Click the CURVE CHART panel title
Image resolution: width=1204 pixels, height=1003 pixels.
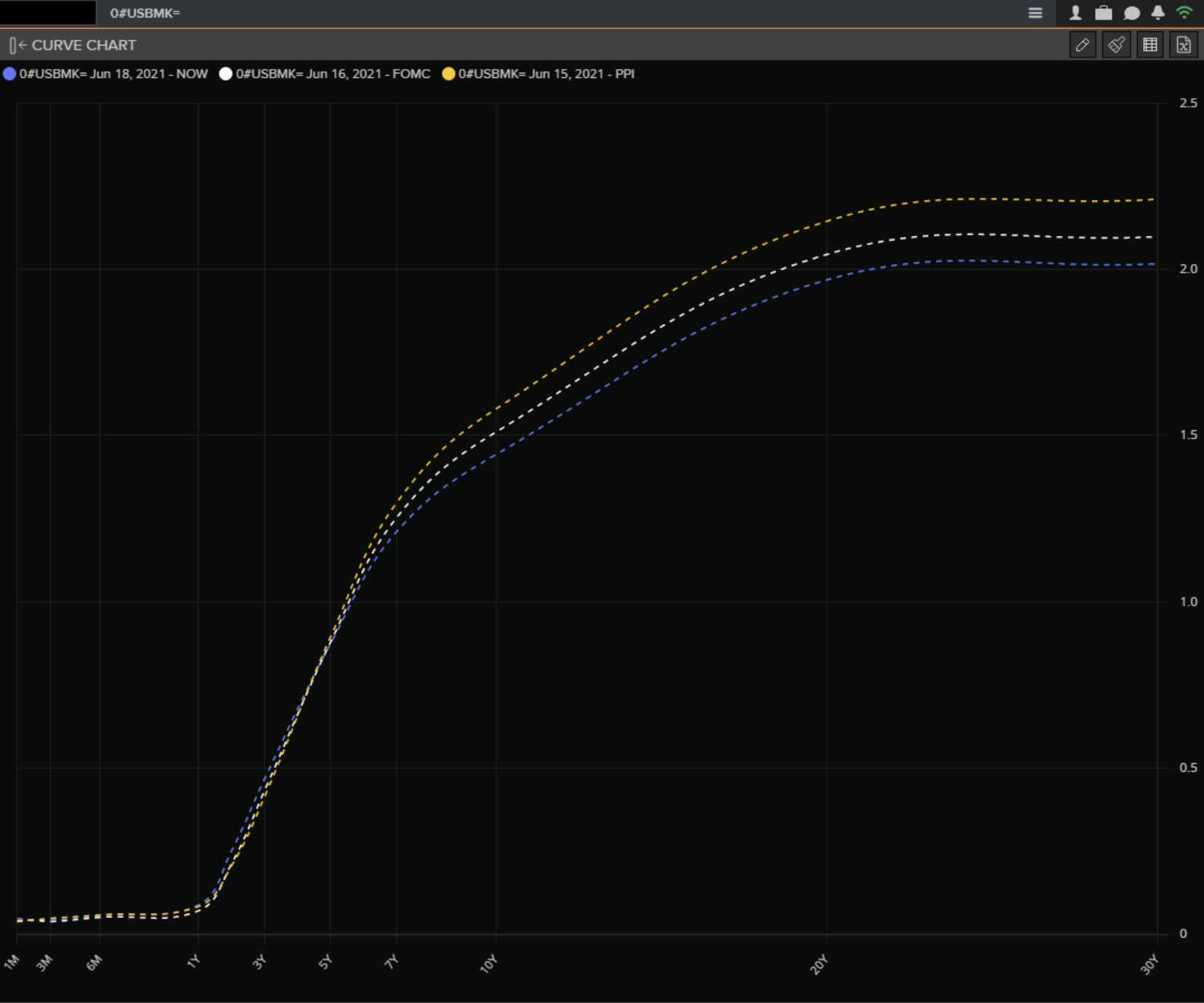click(84, 45)
